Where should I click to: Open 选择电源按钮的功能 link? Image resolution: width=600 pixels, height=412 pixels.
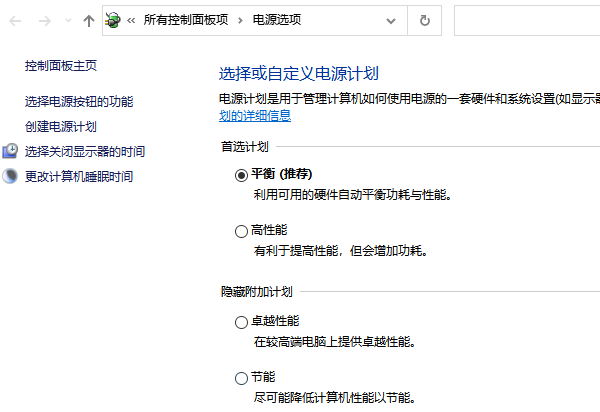tap(79, 102)
